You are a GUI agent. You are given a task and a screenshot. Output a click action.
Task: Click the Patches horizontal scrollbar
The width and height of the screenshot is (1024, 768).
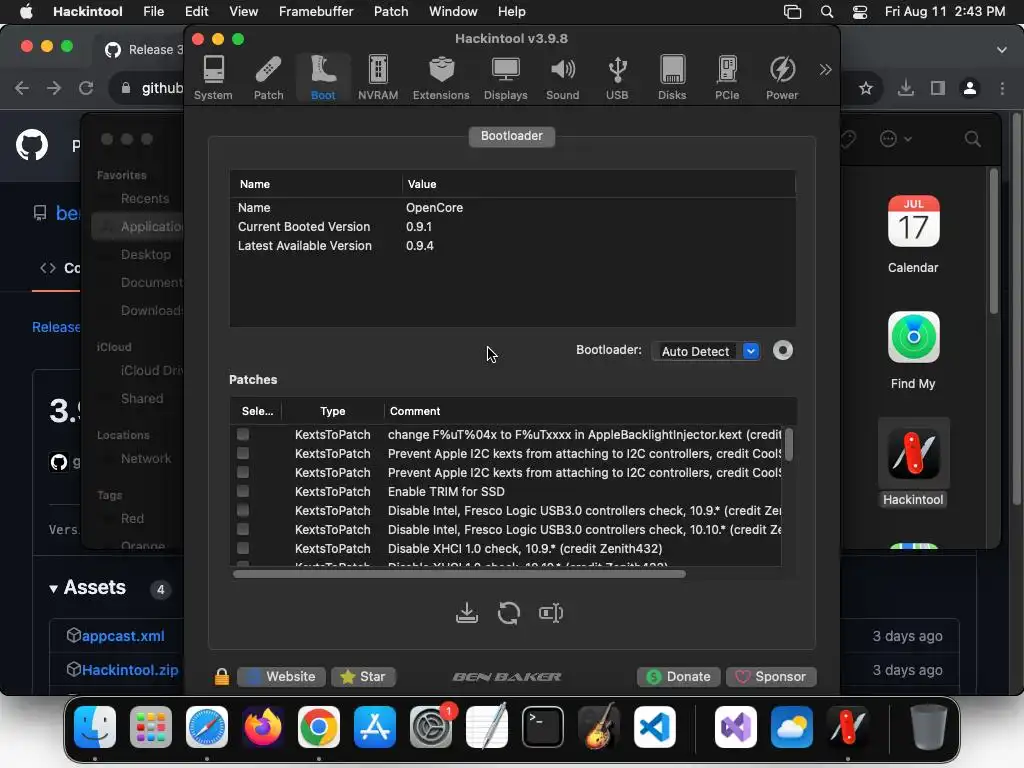click(x=459, y=573)
